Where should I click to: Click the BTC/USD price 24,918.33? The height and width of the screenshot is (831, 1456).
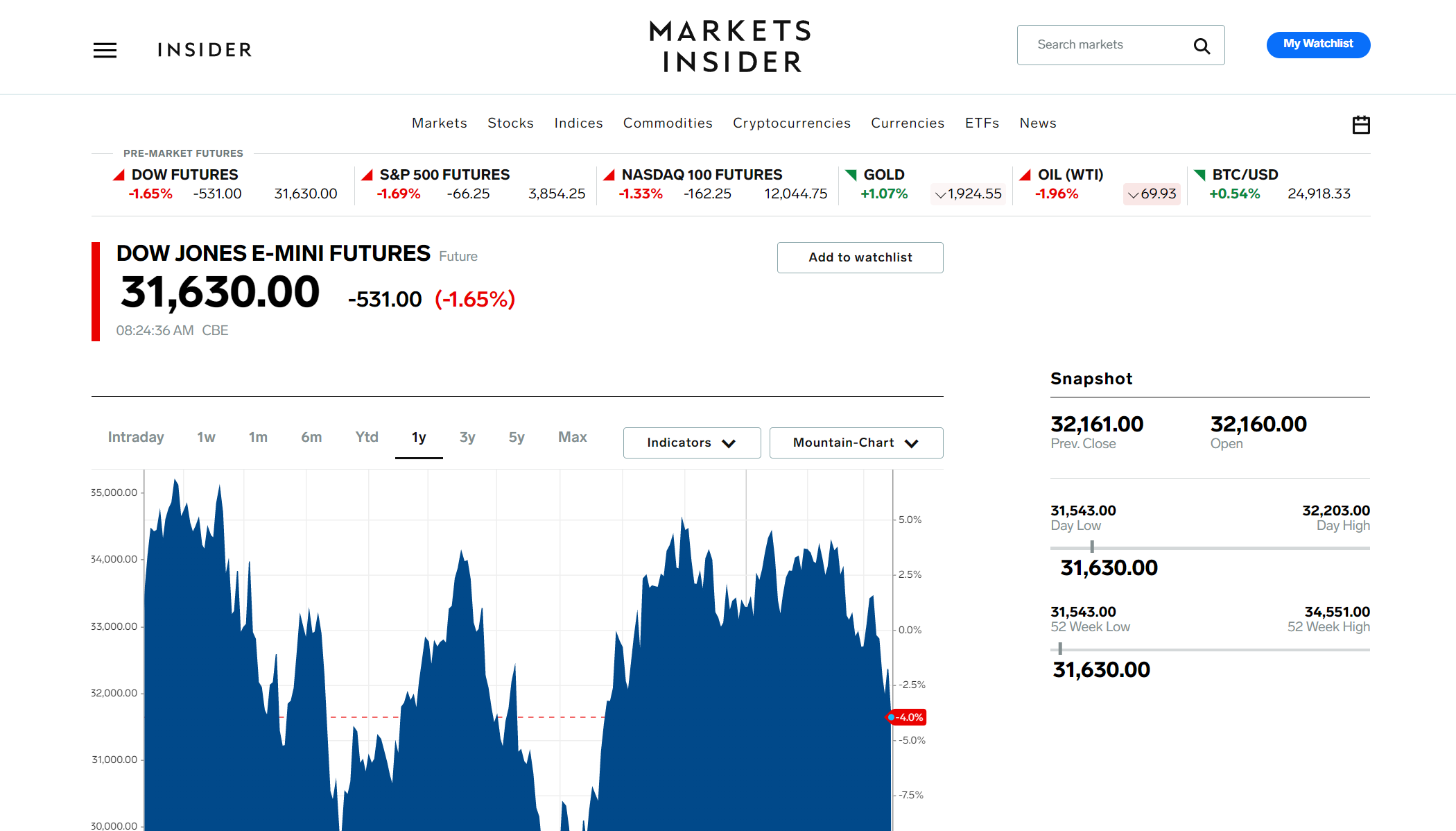pos(1319,194)
